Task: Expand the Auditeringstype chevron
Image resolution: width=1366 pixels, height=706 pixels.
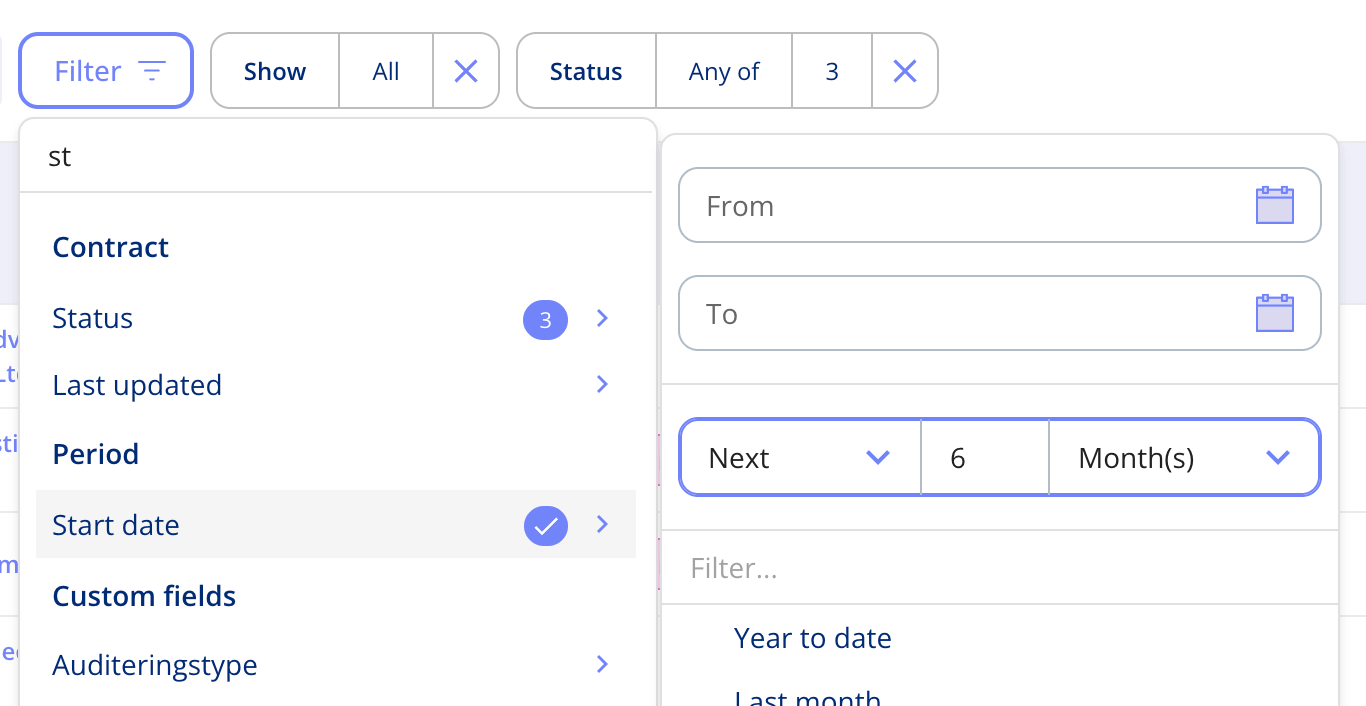Action: point(602,664)
